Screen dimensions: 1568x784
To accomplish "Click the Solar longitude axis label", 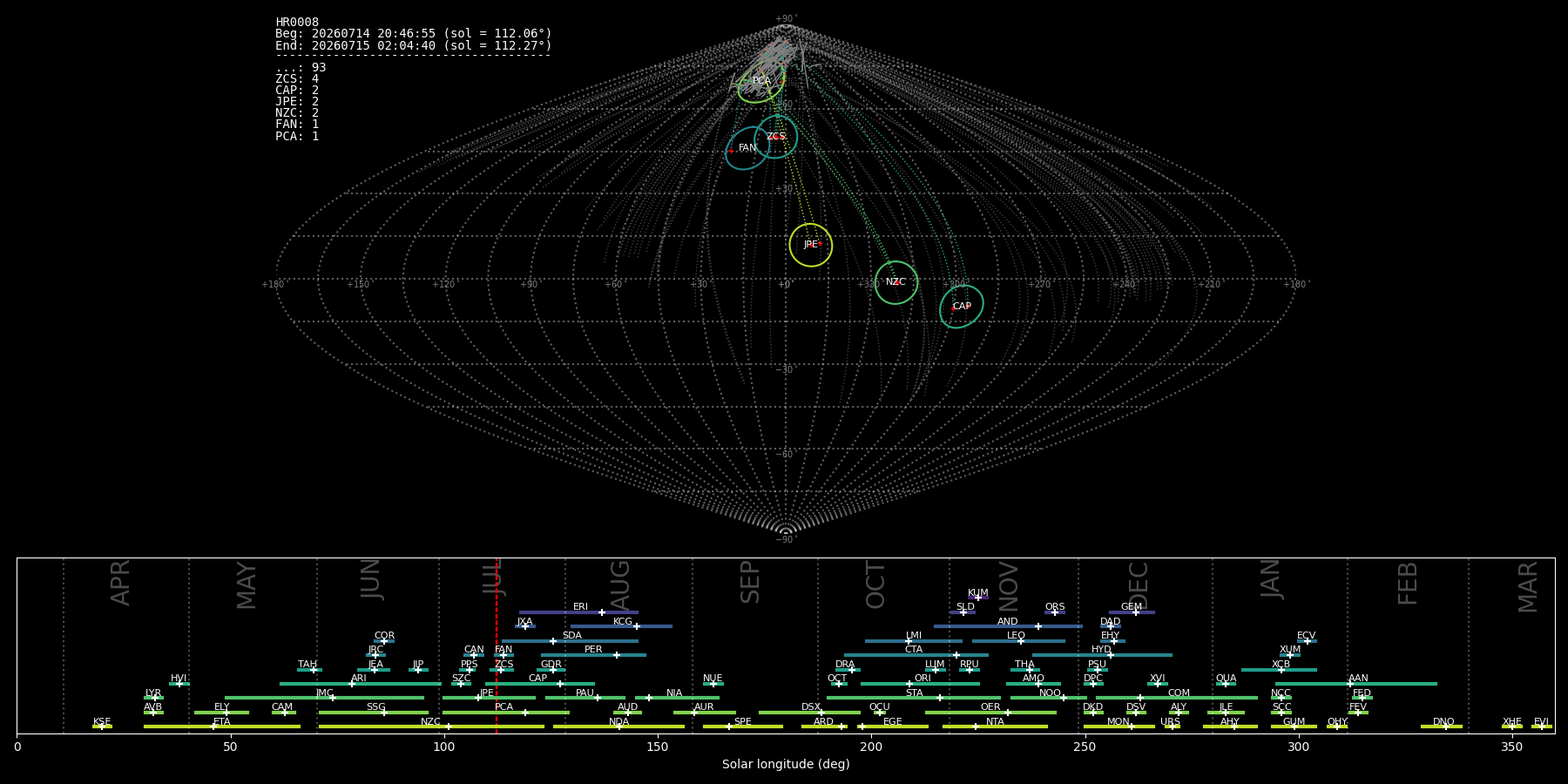I will tap(786, 765).
